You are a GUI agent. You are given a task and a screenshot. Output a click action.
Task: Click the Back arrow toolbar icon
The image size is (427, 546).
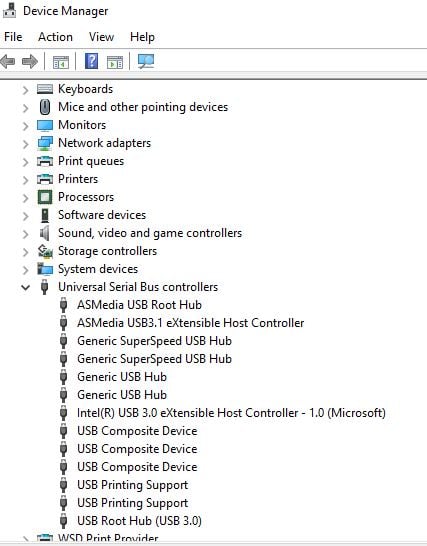point(8,62)
